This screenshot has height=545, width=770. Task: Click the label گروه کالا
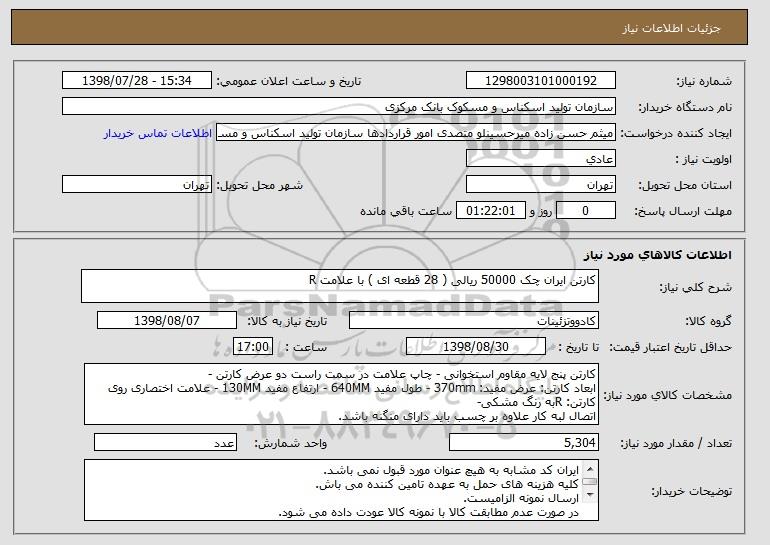[x=708, y=322]
